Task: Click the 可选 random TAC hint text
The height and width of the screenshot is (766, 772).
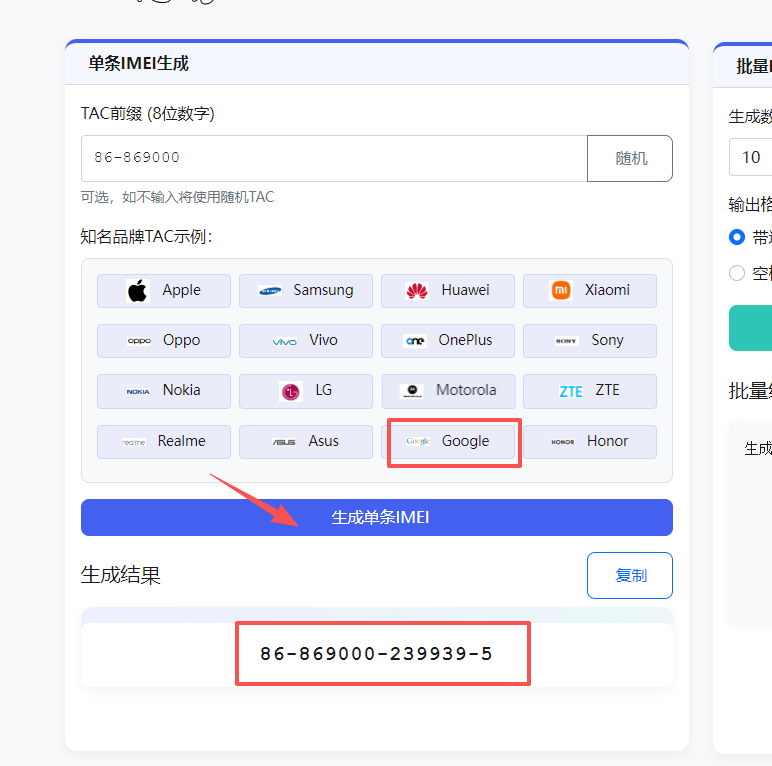Action: 177,197
